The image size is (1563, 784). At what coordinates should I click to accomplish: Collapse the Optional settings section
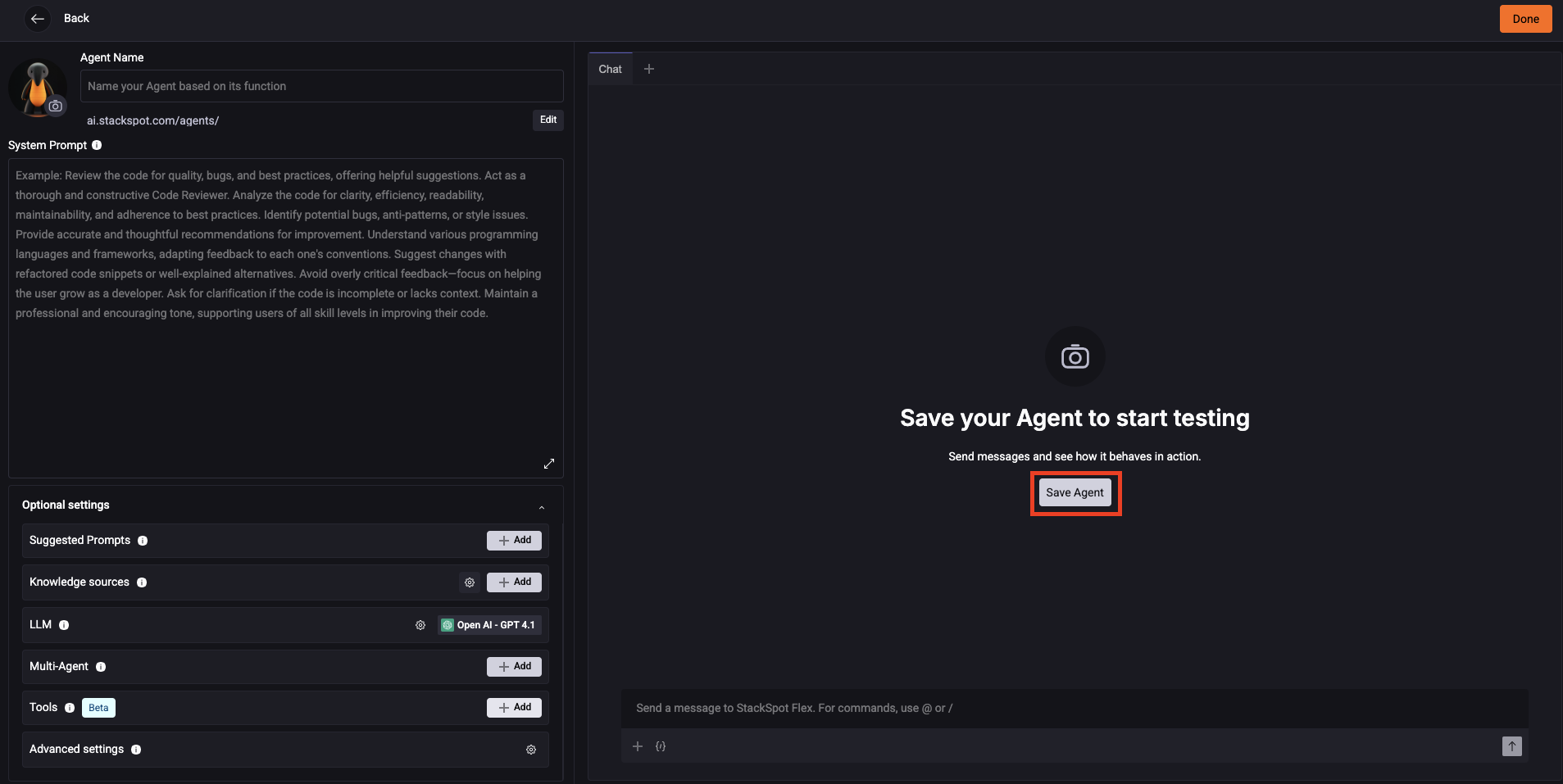pyautogui.click(x=541, y=507)
